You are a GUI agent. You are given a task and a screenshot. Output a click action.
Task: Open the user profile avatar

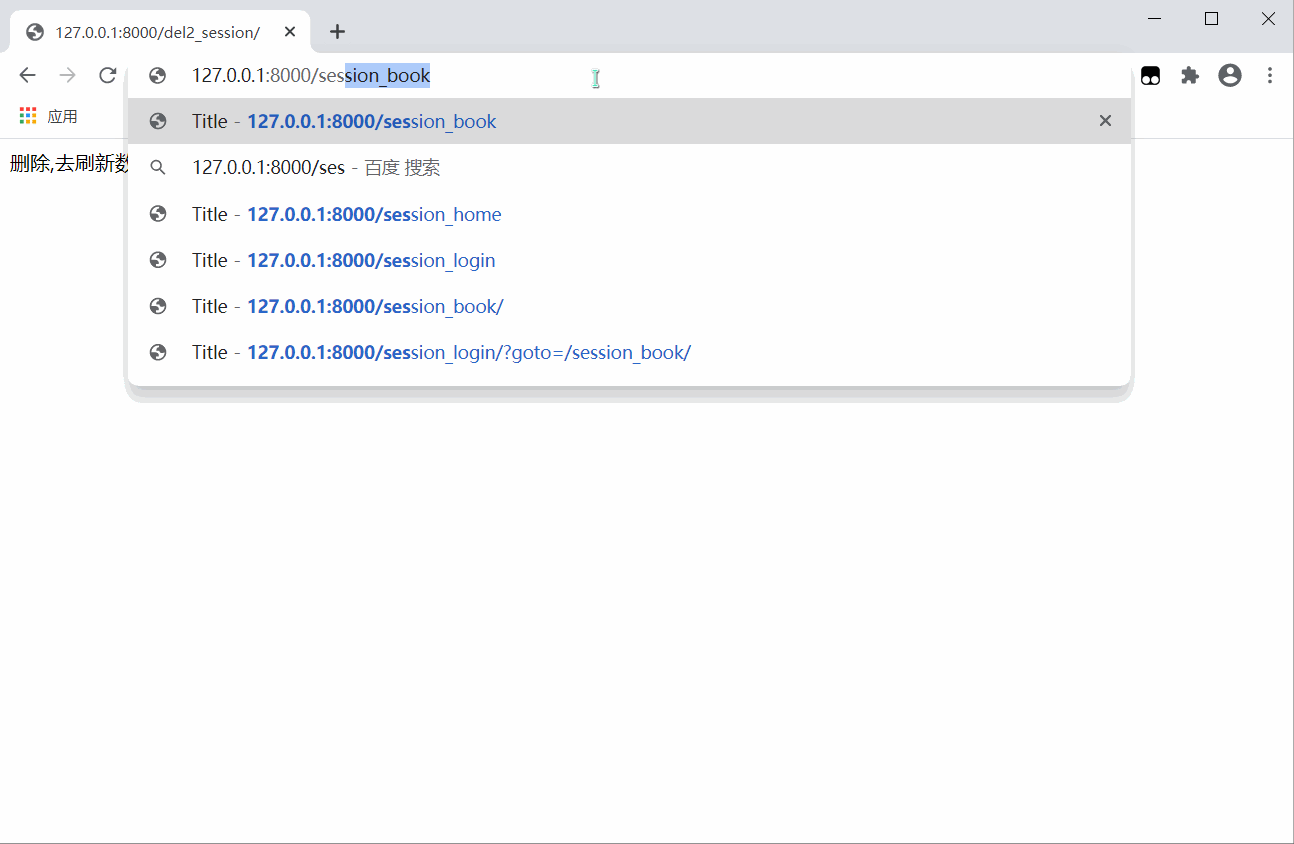[1229, 75]
